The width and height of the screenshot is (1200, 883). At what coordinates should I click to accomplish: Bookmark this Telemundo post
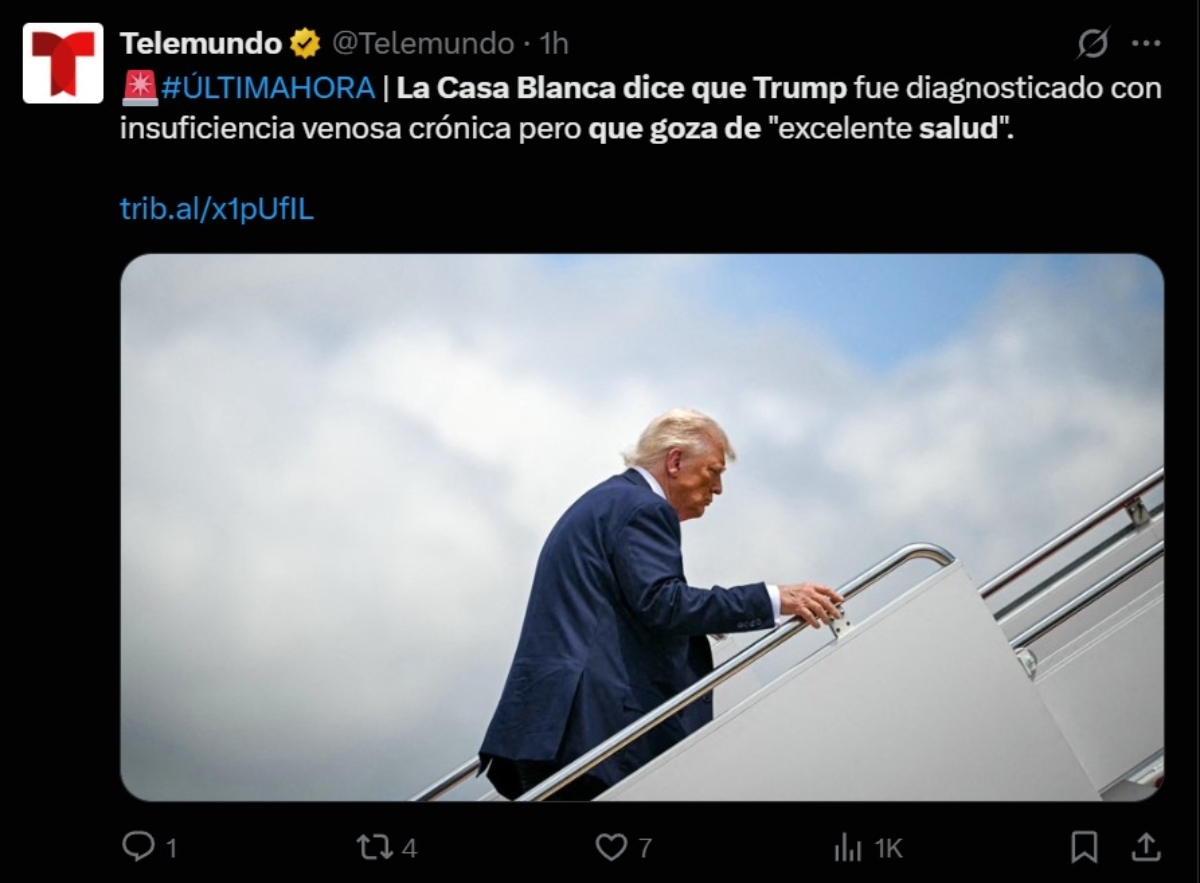(x=1084, y=847)
